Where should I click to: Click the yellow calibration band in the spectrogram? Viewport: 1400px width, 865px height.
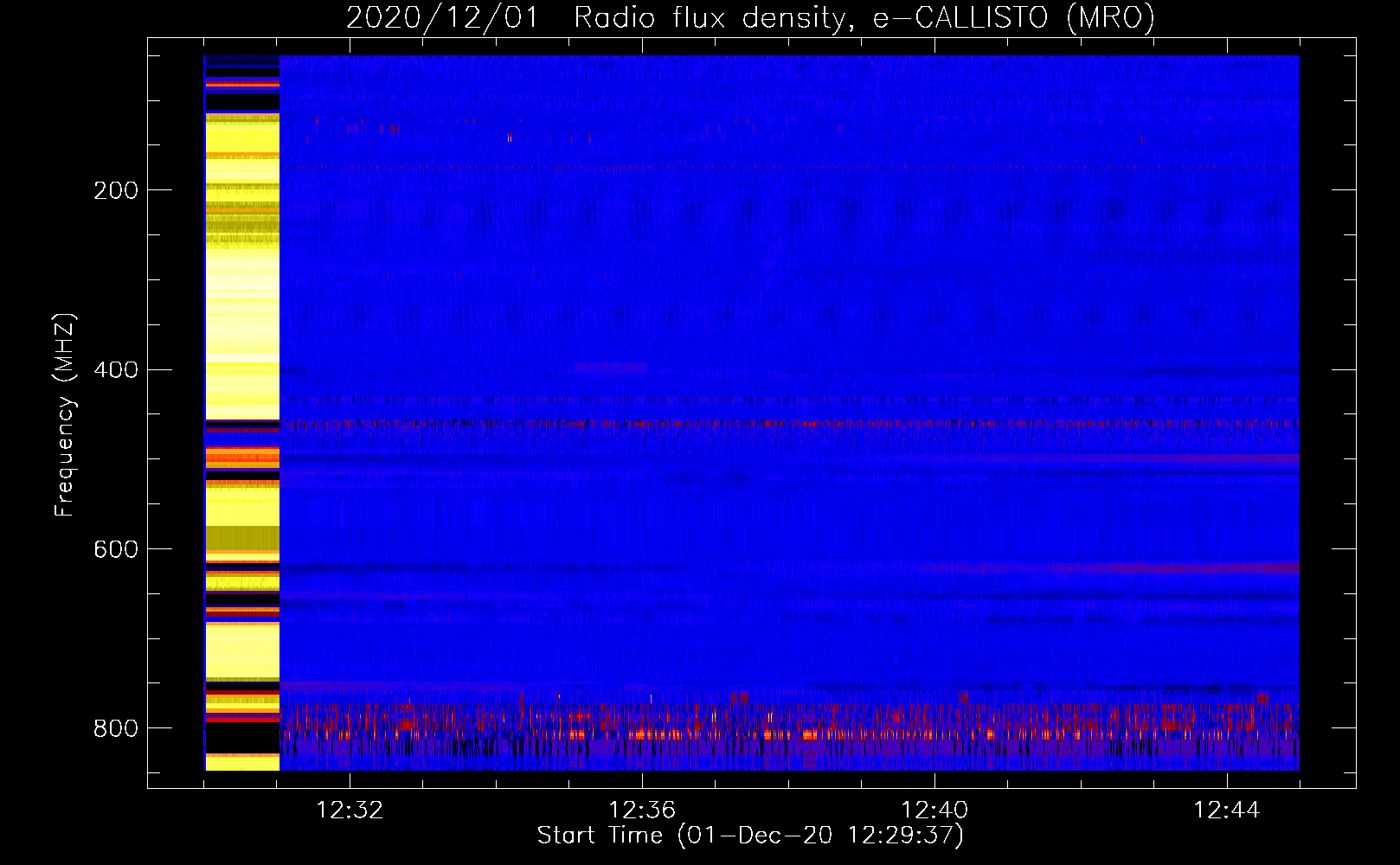[x=241, y=413]
